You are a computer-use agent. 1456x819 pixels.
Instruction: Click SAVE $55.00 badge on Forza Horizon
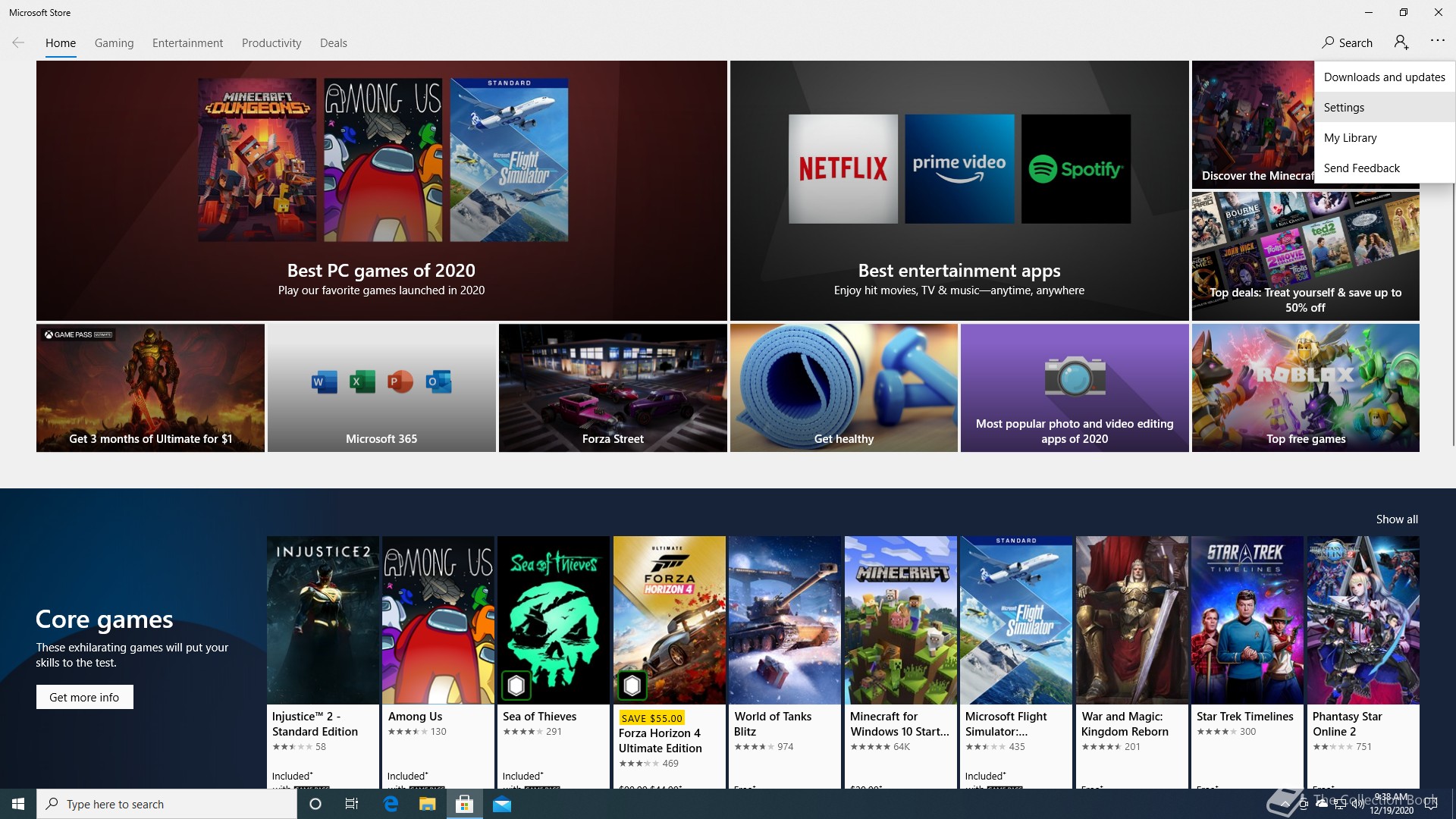(651, 717)
